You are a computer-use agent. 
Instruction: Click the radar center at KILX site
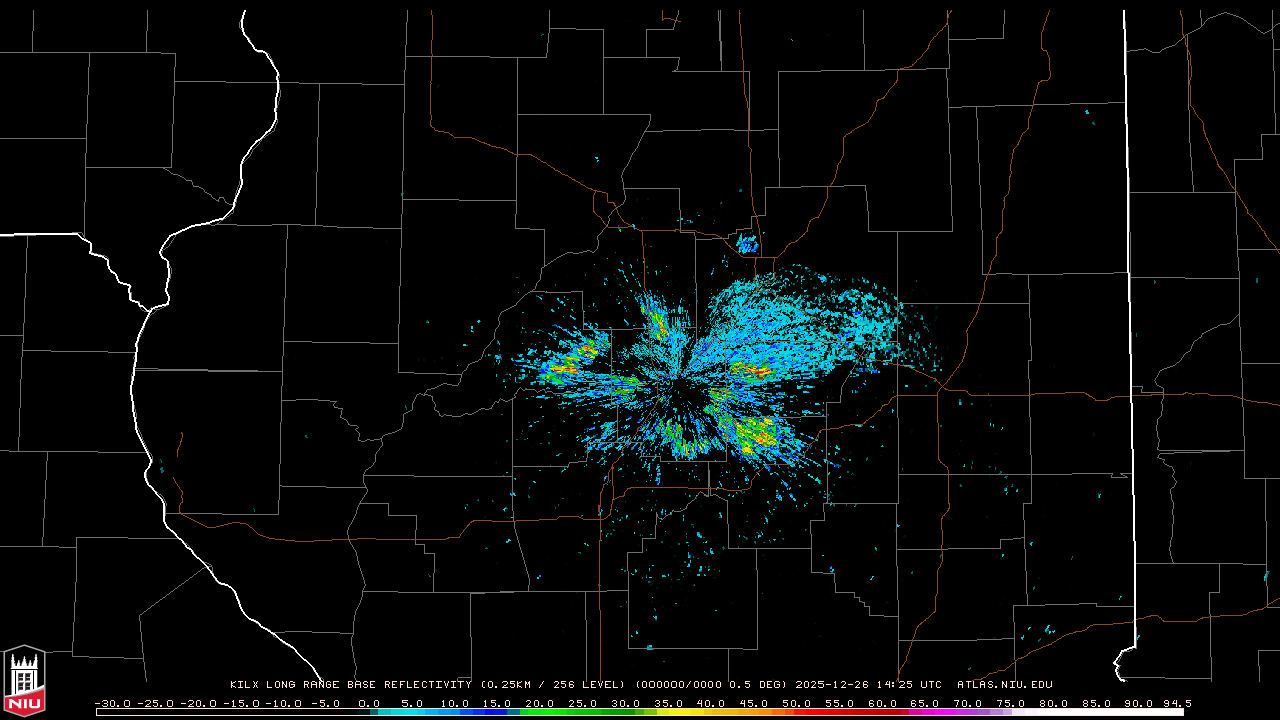[678, 381]
